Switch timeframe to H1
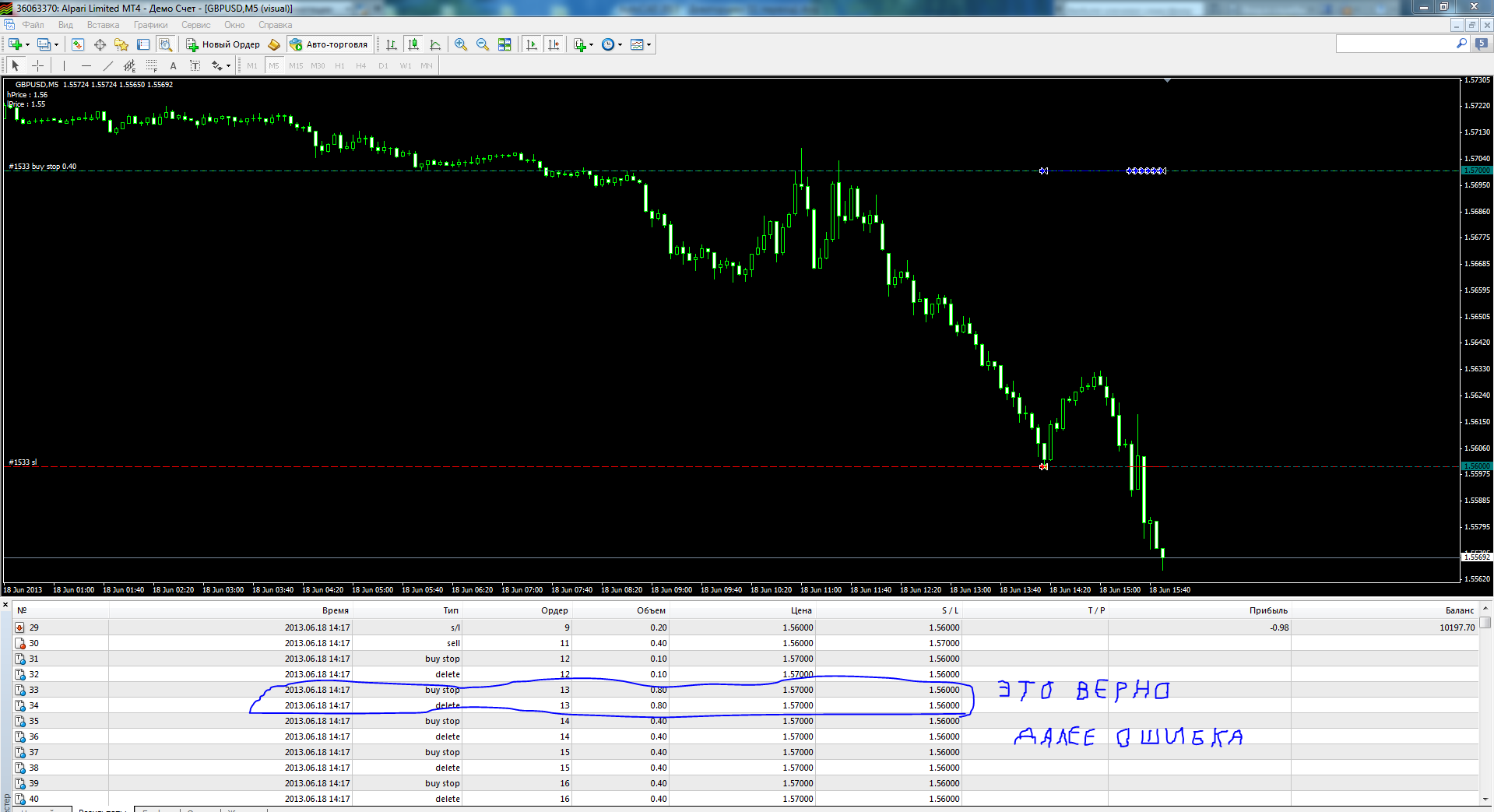This screenshot has height=812, width=1494. pyautogui.click(x=339, y=65)
